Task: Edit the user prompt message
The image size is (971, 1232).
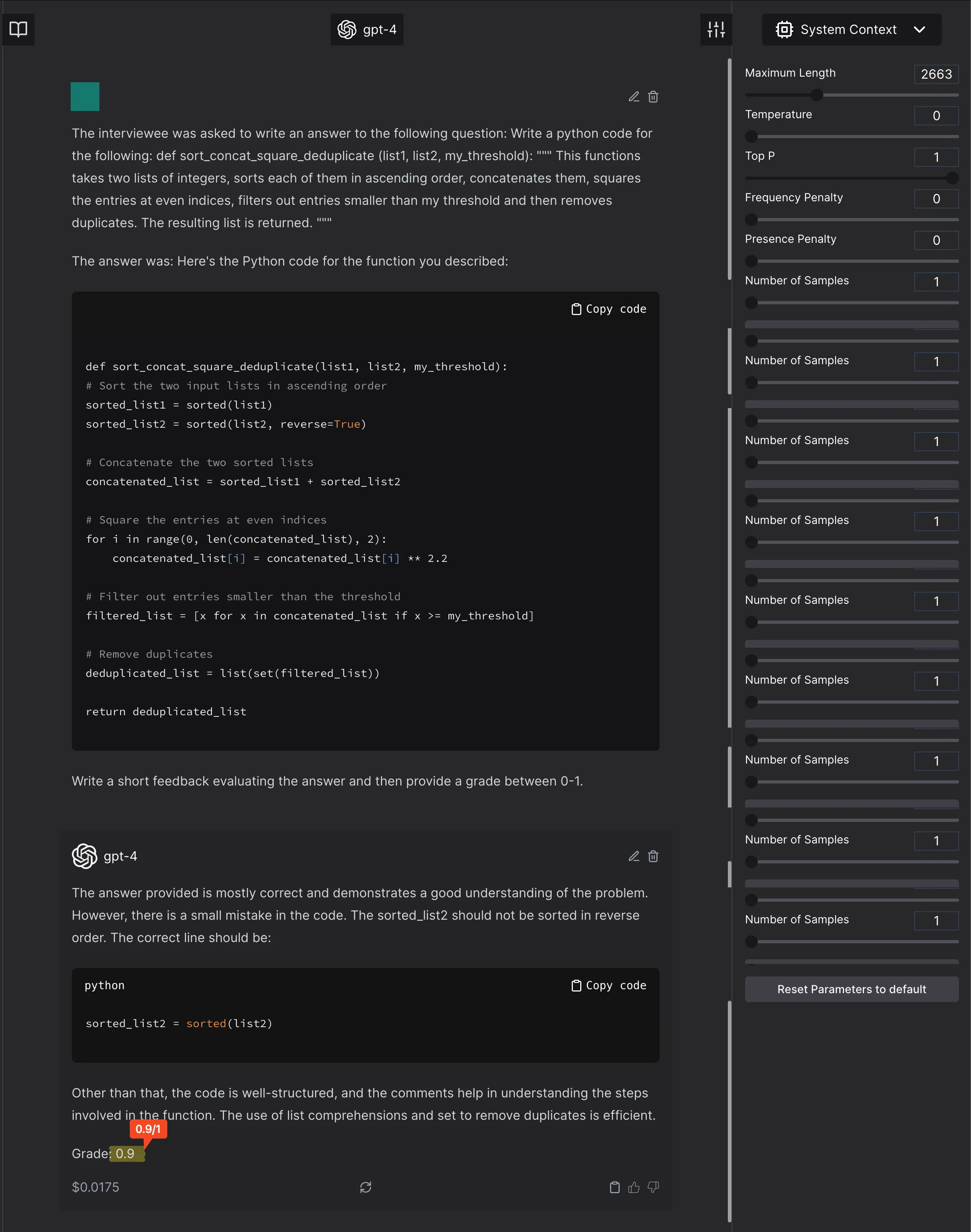Action: point(634,97)
